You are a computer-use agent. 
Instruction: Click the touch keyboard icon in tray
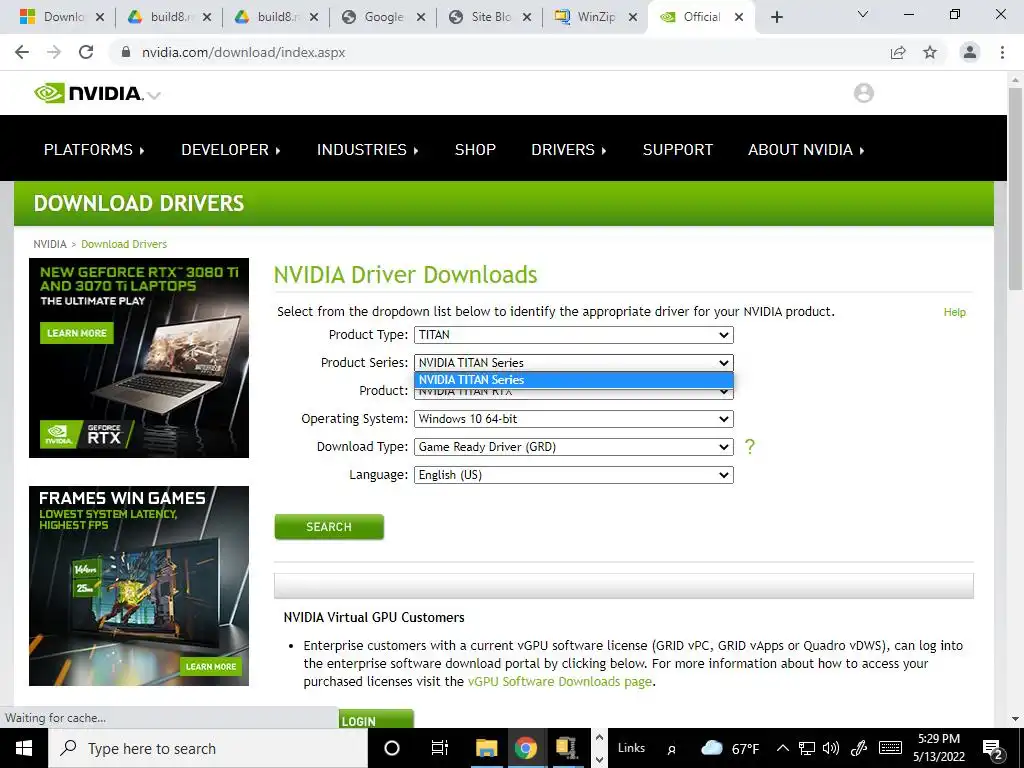[x=890, y=748]
